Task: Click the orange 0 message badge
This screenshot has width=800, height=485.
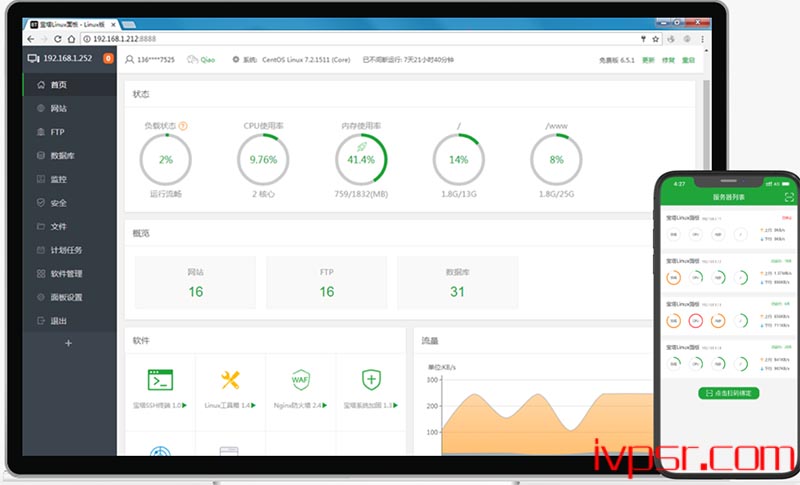Action: pos(108,58)
